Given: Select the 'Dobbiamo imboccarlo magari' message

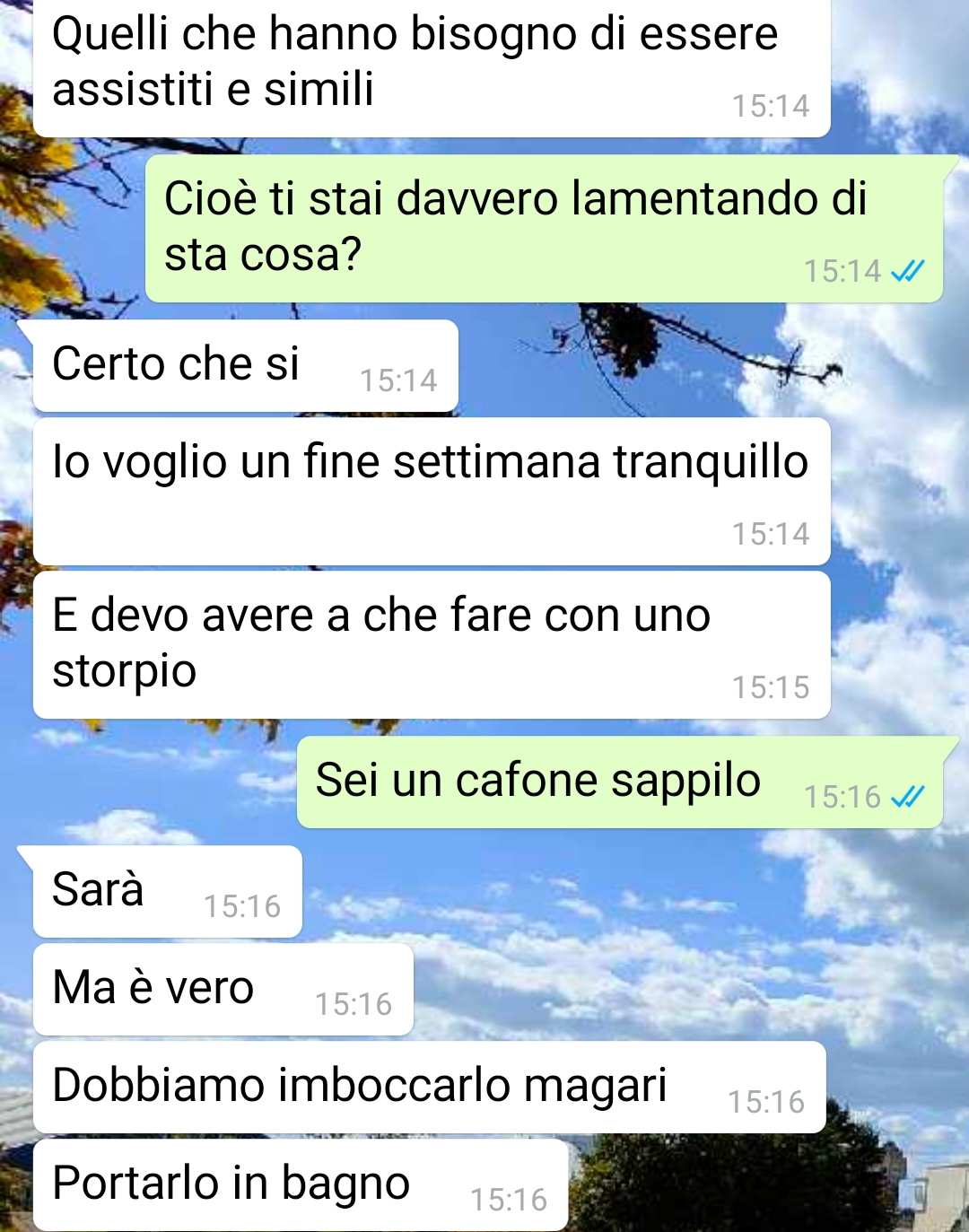Looking at the screenshot, I should 430,1087.
